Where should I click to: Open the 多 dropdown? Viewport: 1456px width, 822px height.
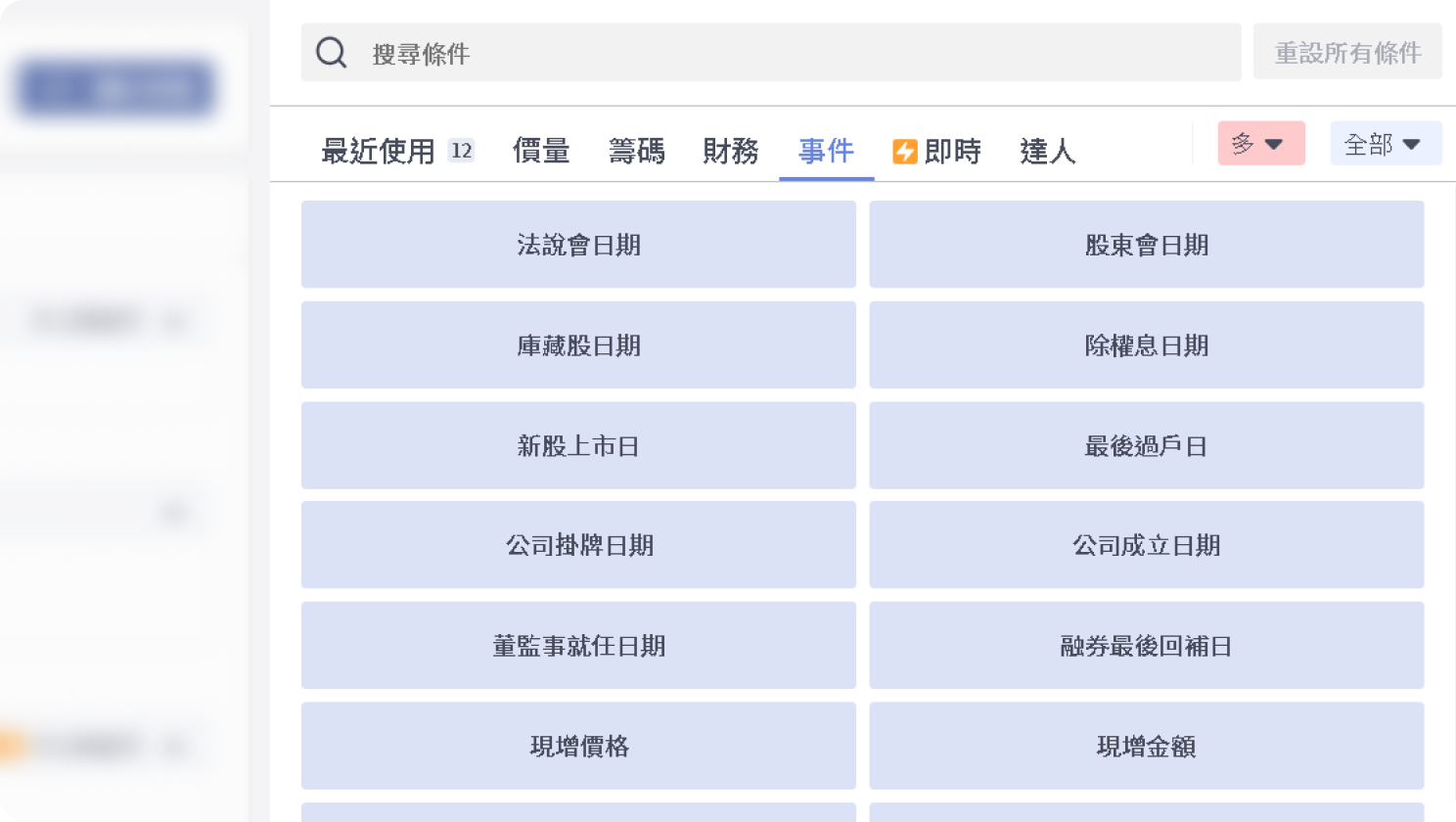pyautogui.click(x=1260, y=144)
